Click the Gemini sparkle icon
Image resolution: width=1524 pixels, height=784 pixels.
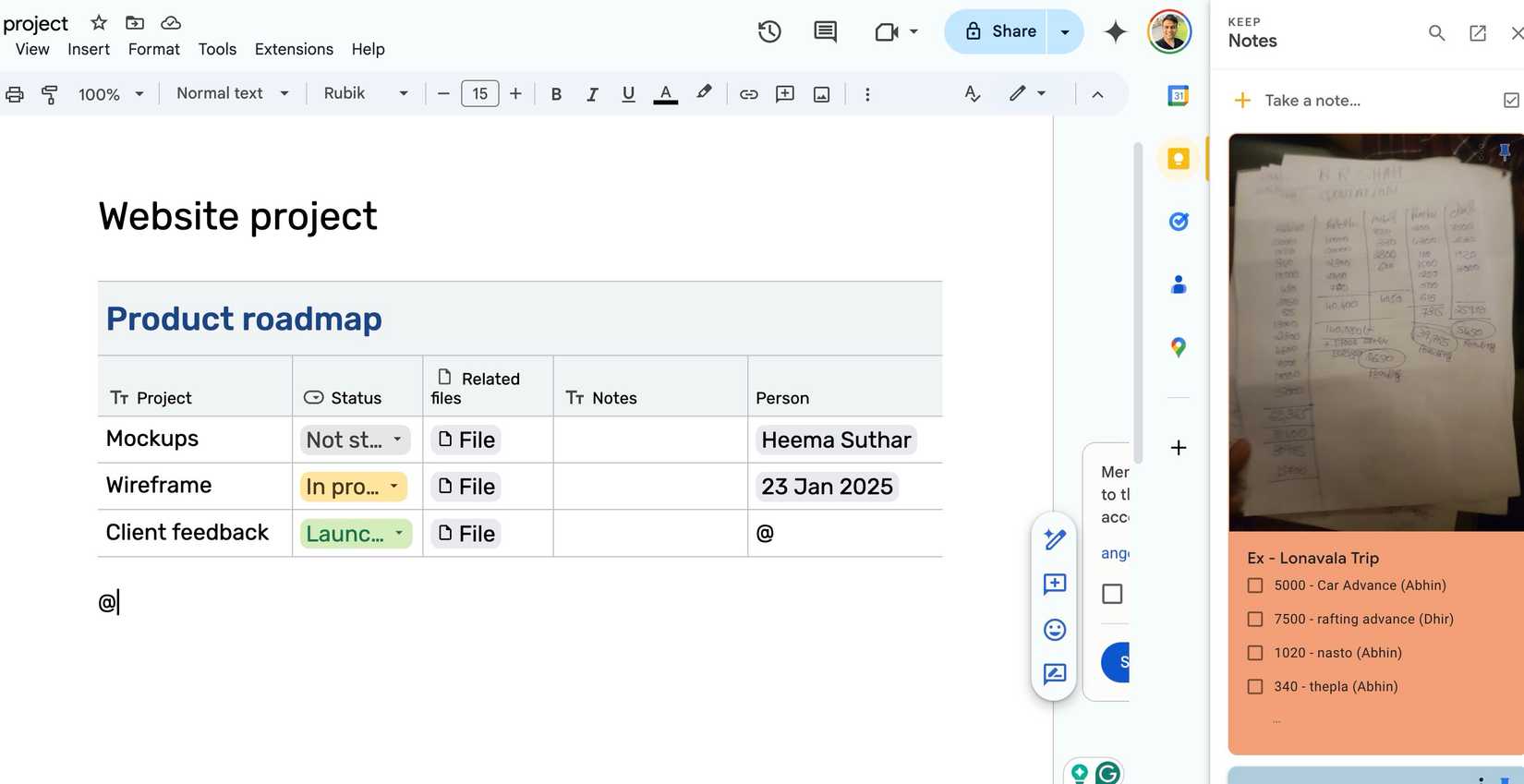[x=1115, y=32]
